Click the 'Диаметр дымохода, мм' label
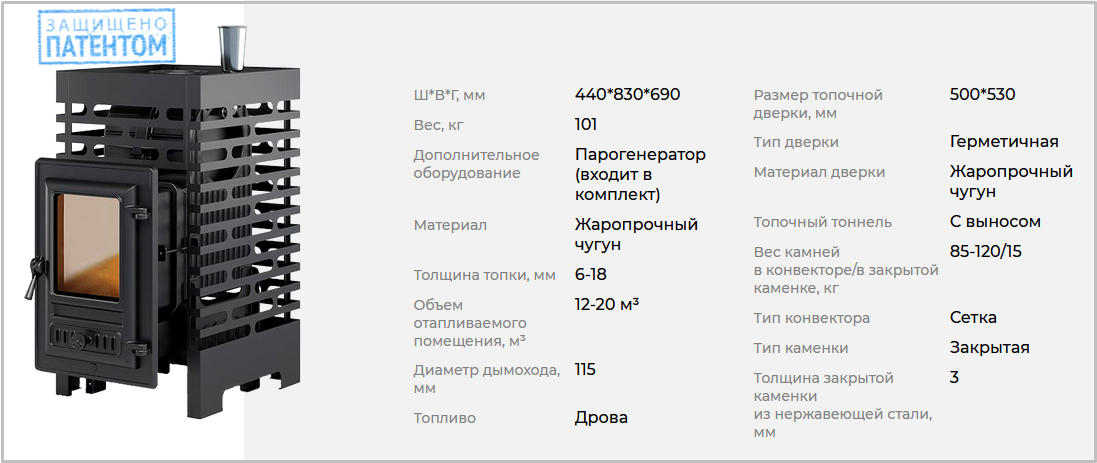The image size is (1097, 463). click(487, 379)
